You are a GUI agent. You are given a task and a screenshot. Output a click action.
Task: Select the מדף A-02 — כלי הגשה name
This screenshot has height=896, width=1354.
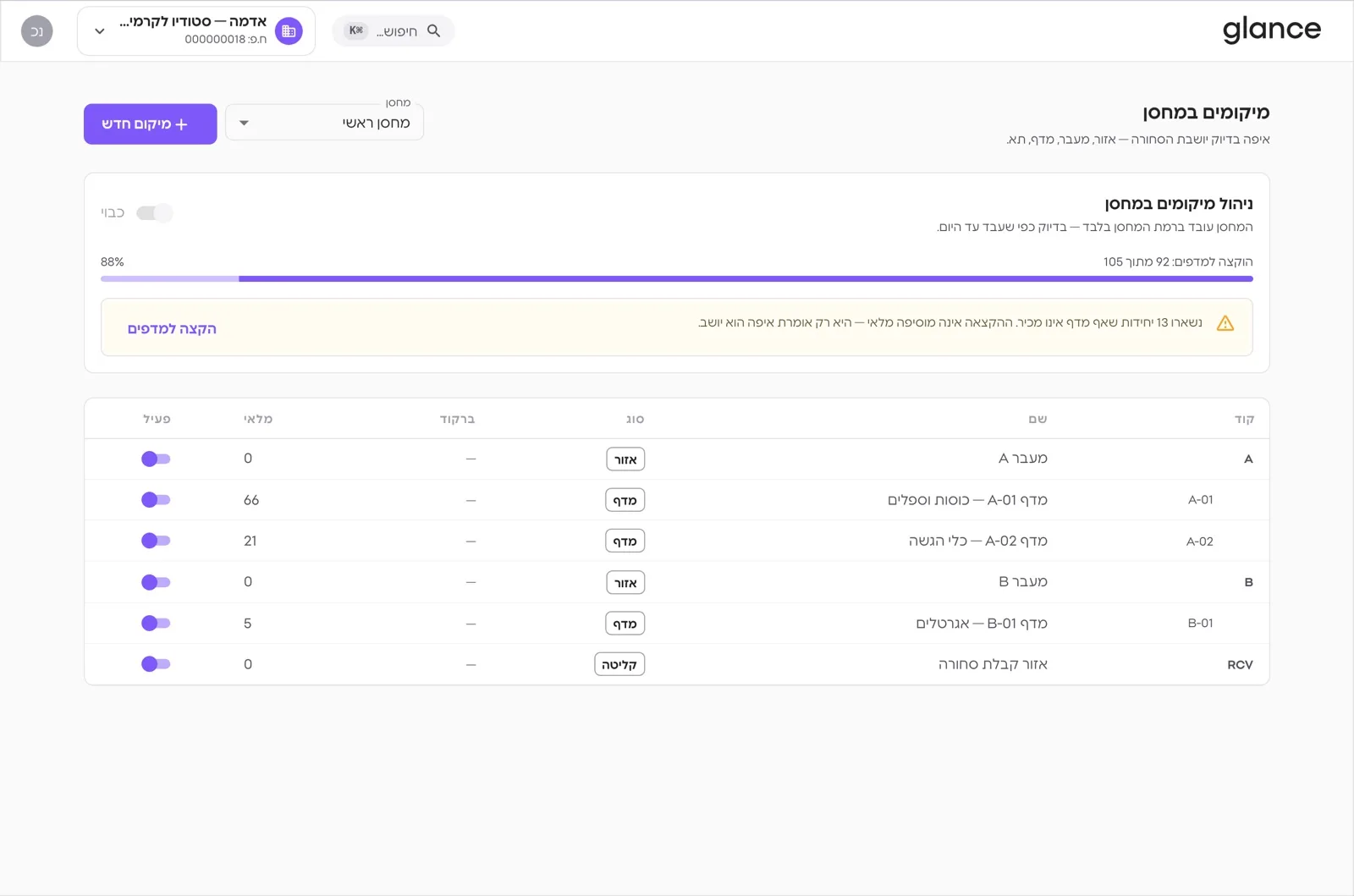(x=978, y=541)
